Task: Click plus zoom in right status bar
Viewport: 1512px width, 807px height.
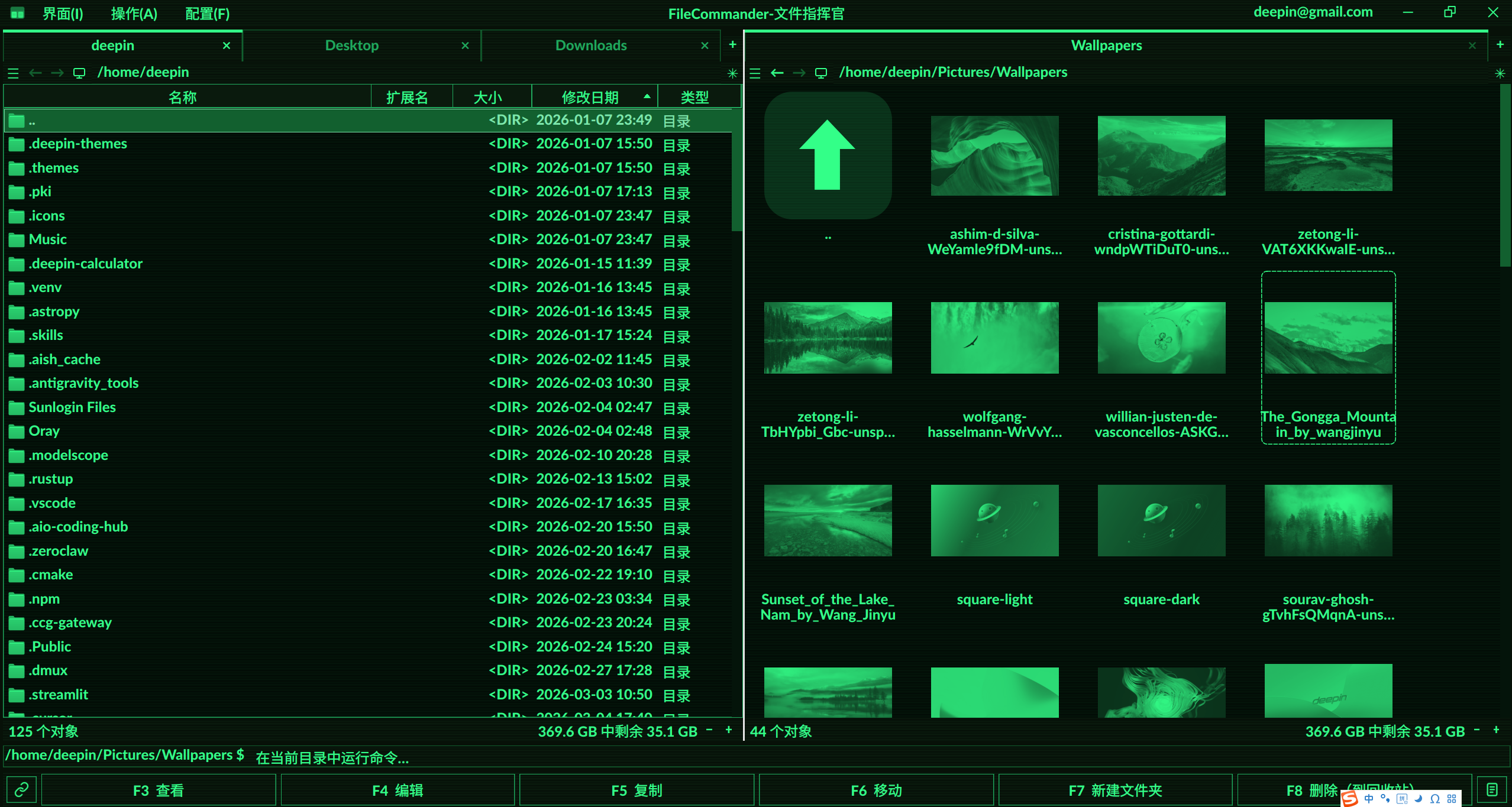Action: pos(1496,730)
